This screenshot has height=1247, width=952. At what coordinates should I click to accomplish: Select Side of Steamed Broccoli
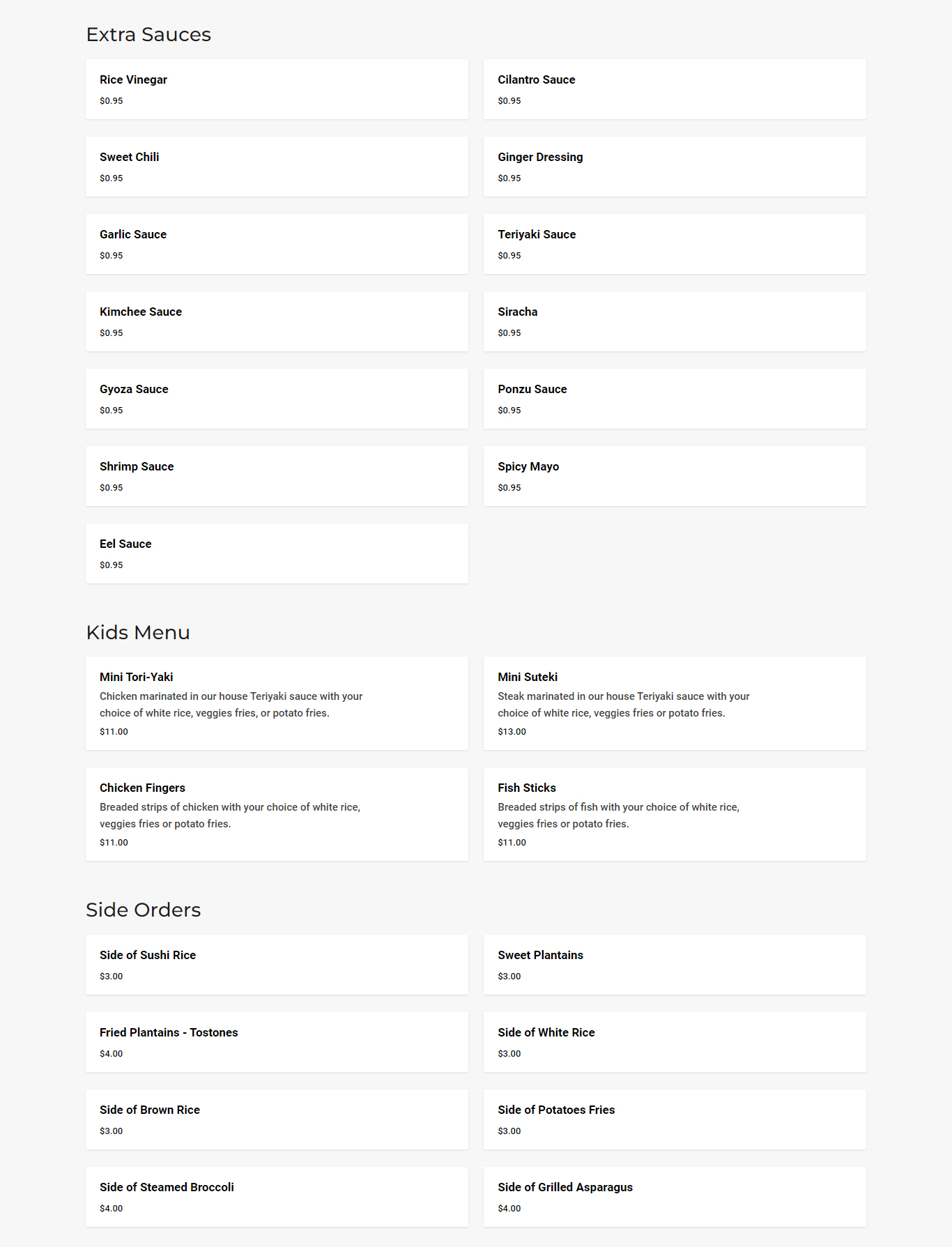277,1197
